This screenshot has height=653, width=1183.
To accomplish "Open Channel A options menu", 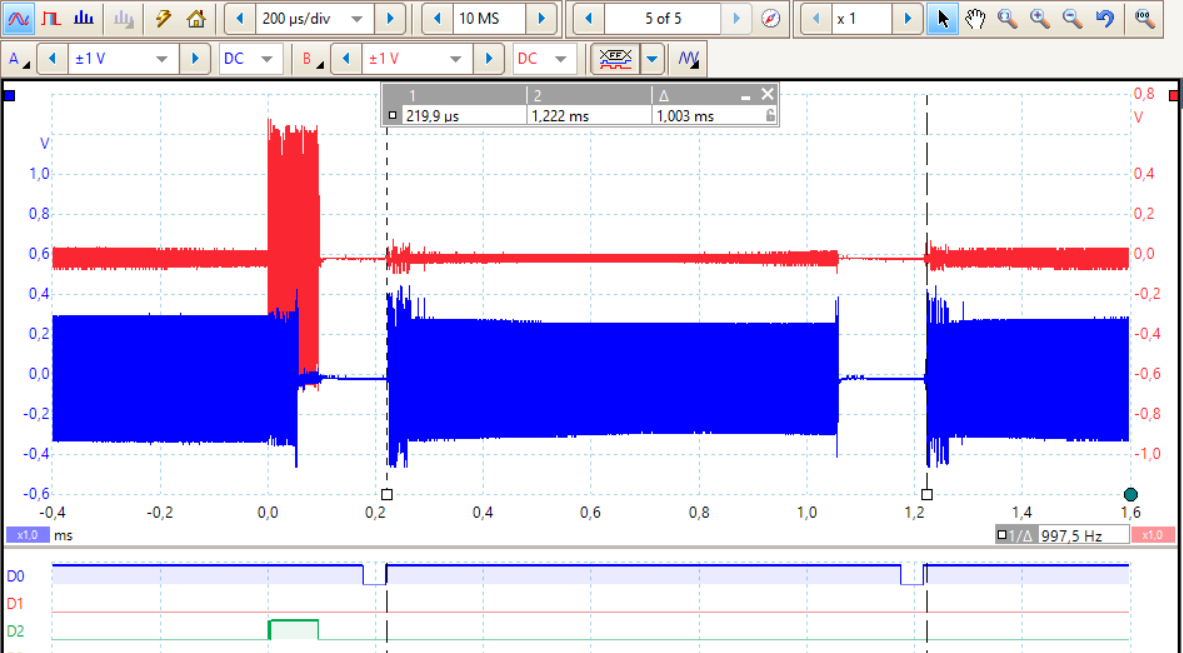I will click(18, 59).
